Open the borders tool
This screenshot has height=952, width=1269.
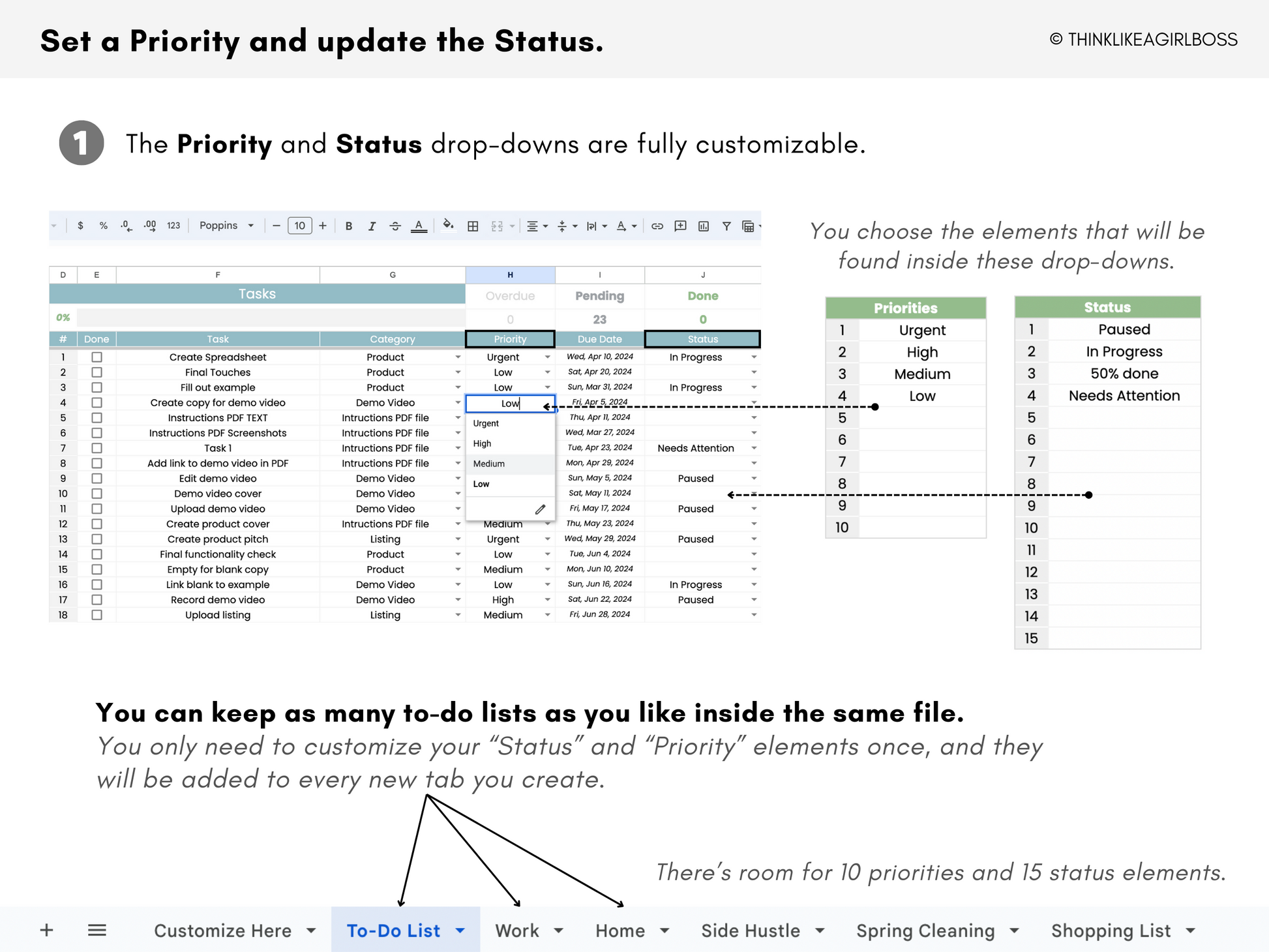tap(473, 226)
